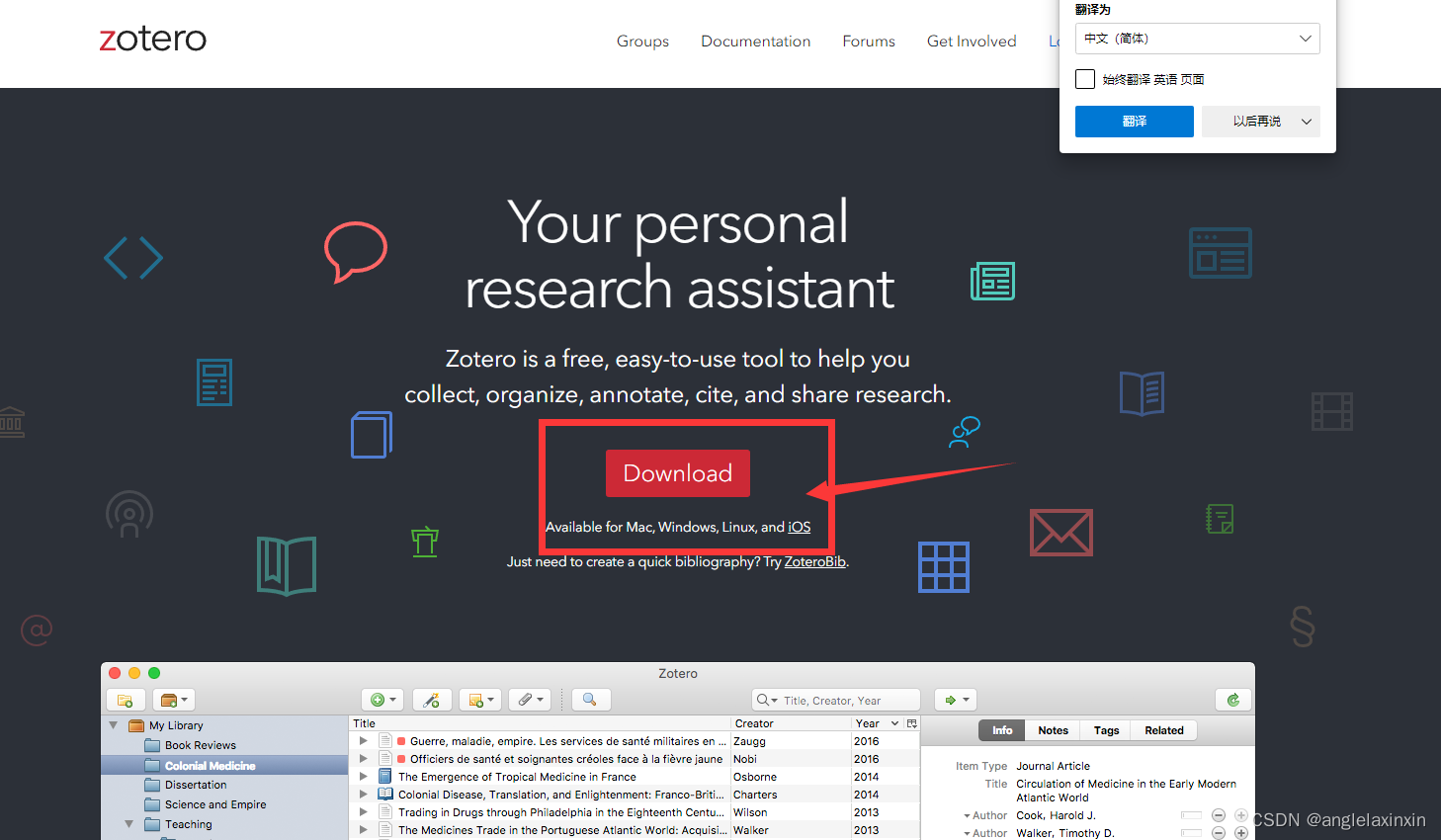
Task: Expand the Officiers de santé row triangle
Action: 363,759
